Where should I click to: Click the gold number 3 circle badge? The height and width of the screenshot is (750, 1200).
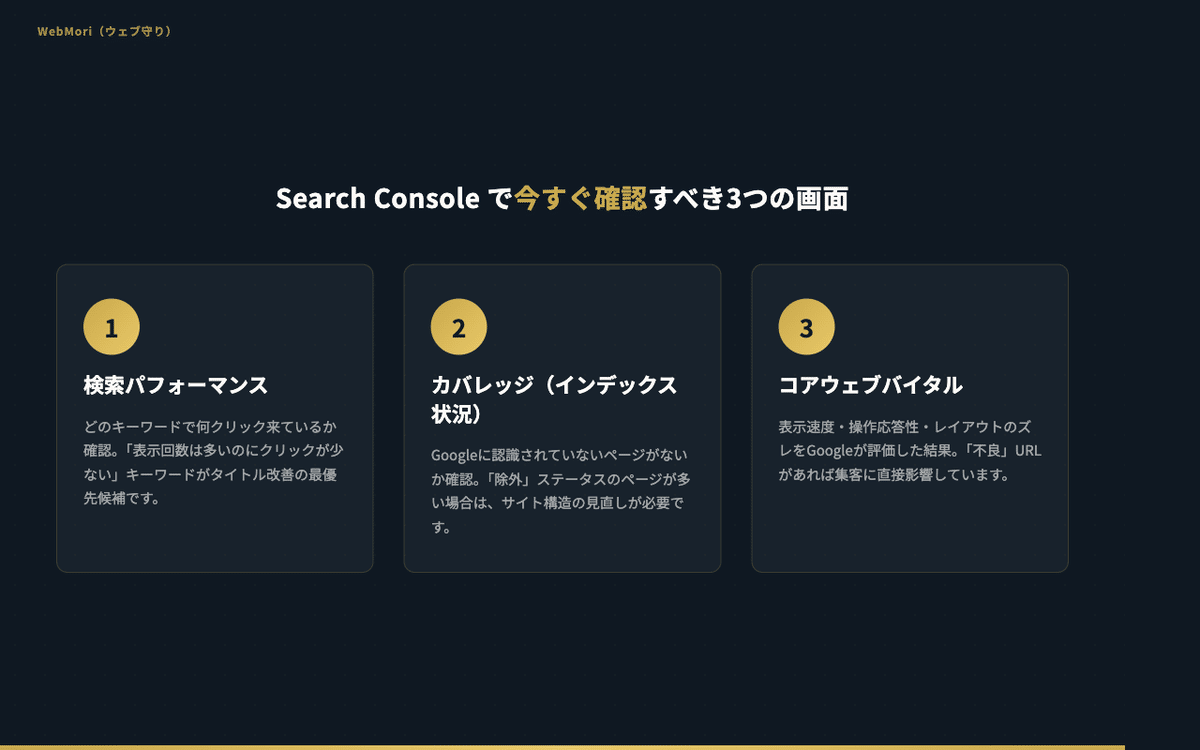pyautogui.click(x=806, y=327)
